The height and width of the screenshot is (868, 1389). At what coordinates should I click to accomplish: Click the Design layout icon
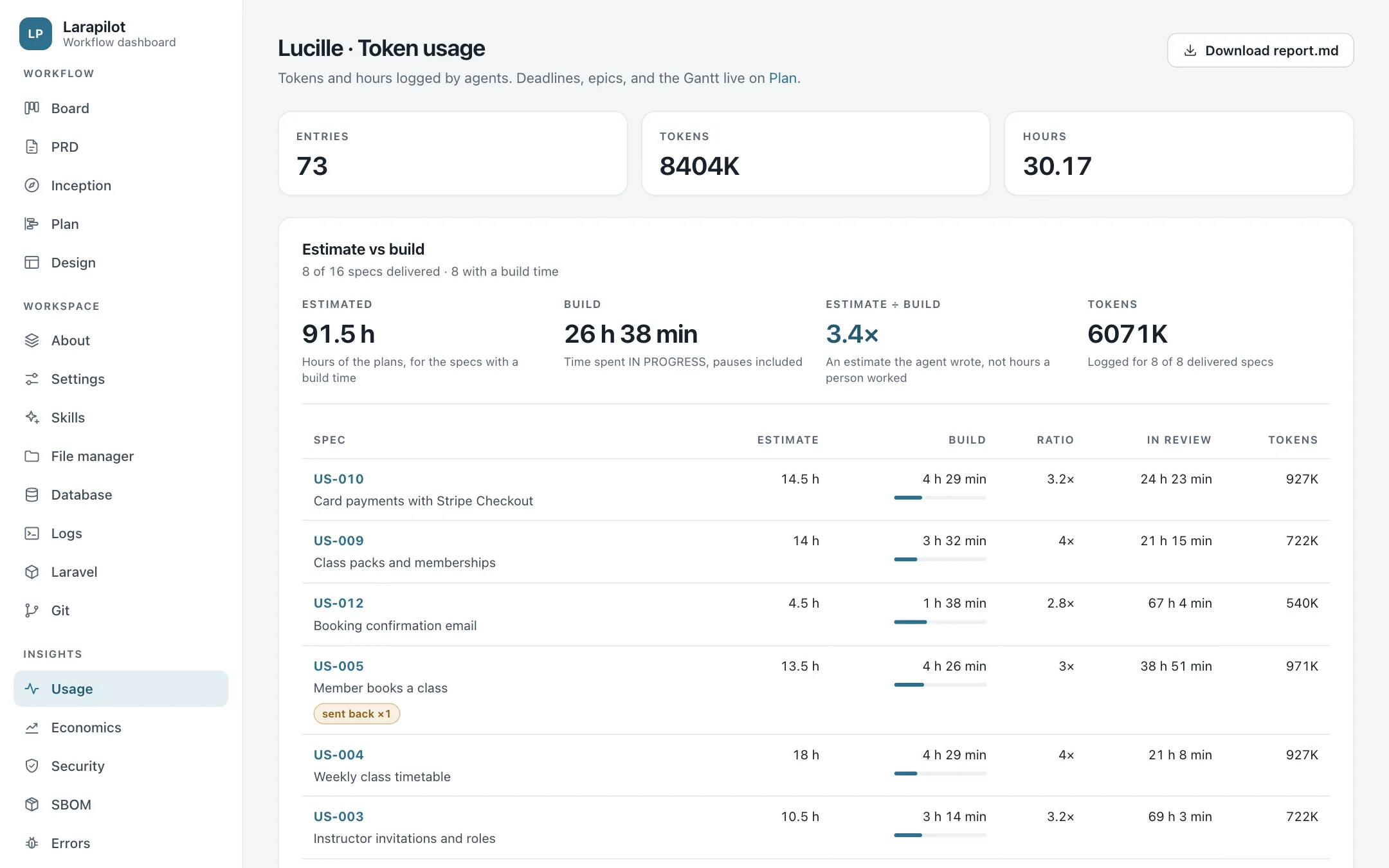32,262
